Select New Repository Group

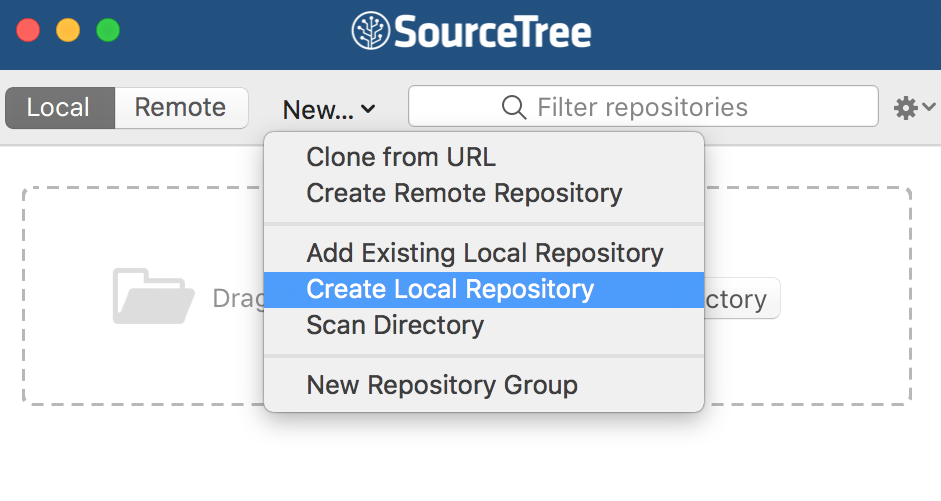point(441,385)
